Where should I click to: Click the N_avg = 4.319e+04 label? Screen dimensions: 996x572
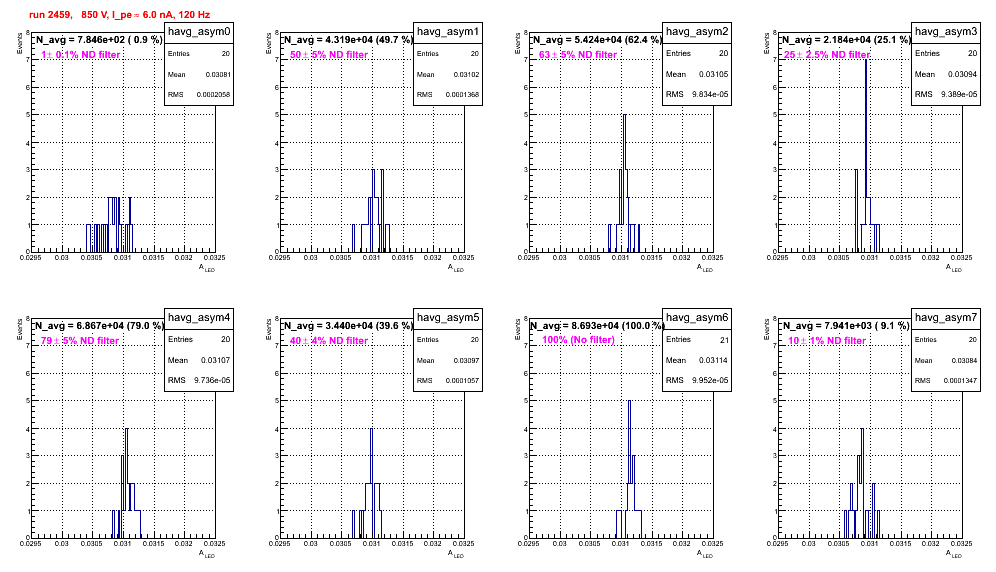click(x=347, y=40)
